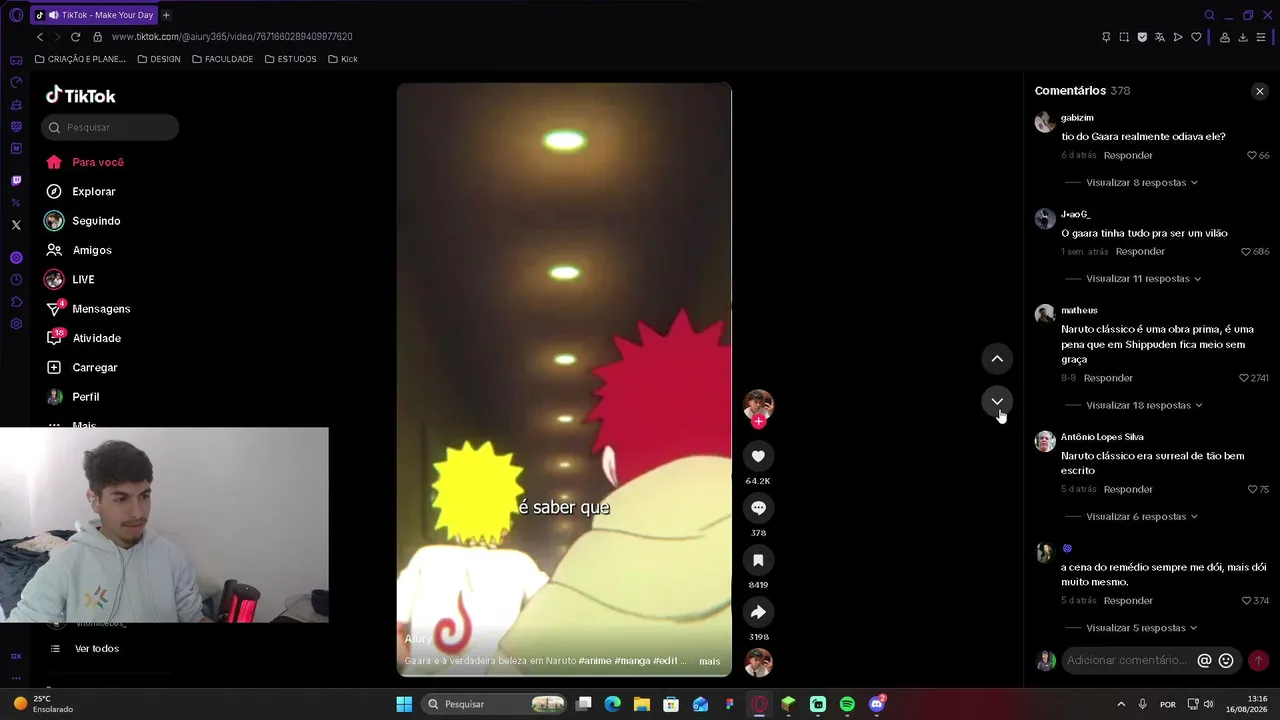Screen dimensions: 1280x720
Task: Open Opera sidebar settings gear
Action: point(16,324)
